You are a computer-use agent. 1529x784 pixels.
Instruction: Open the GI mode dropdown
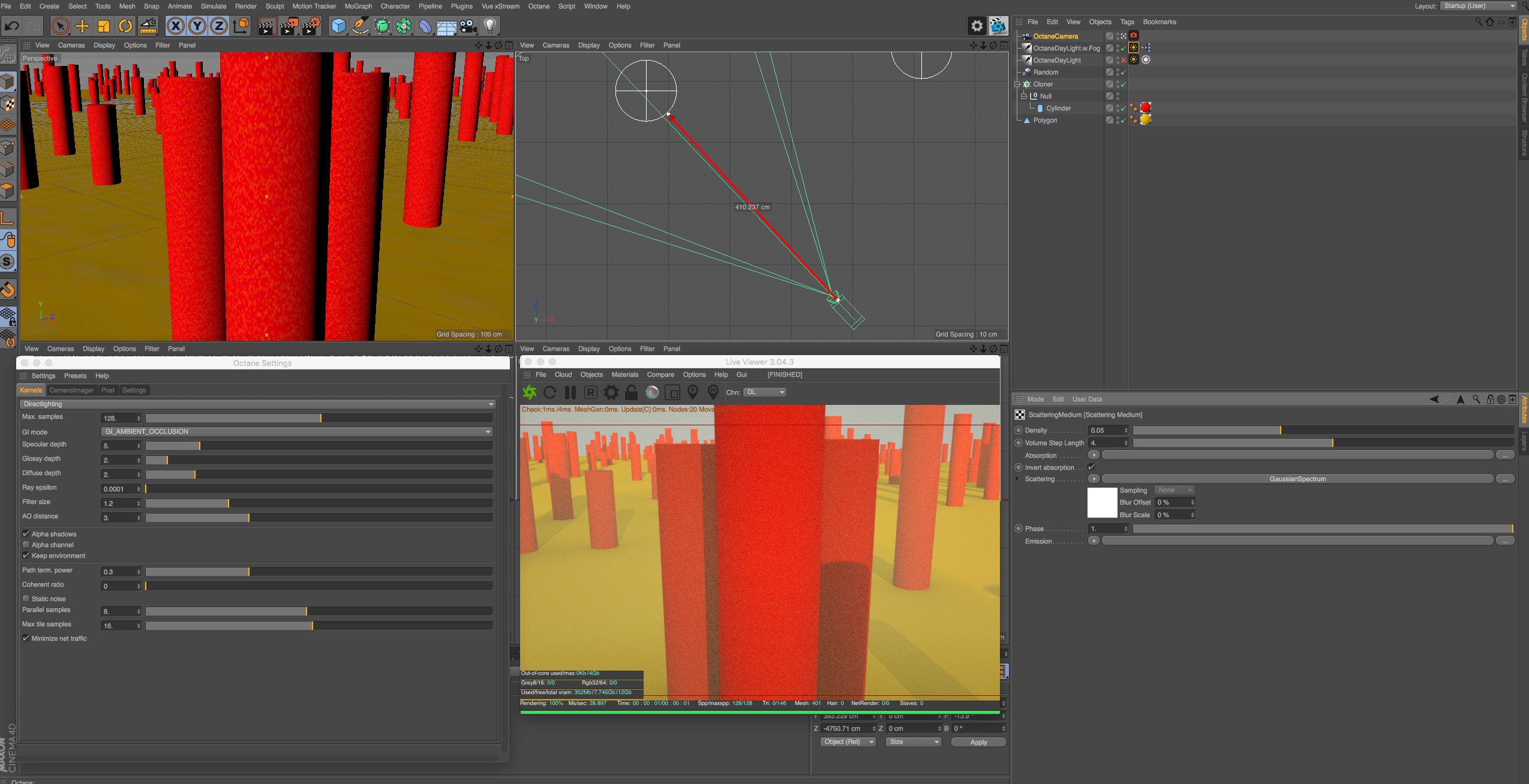coord(297,431)
